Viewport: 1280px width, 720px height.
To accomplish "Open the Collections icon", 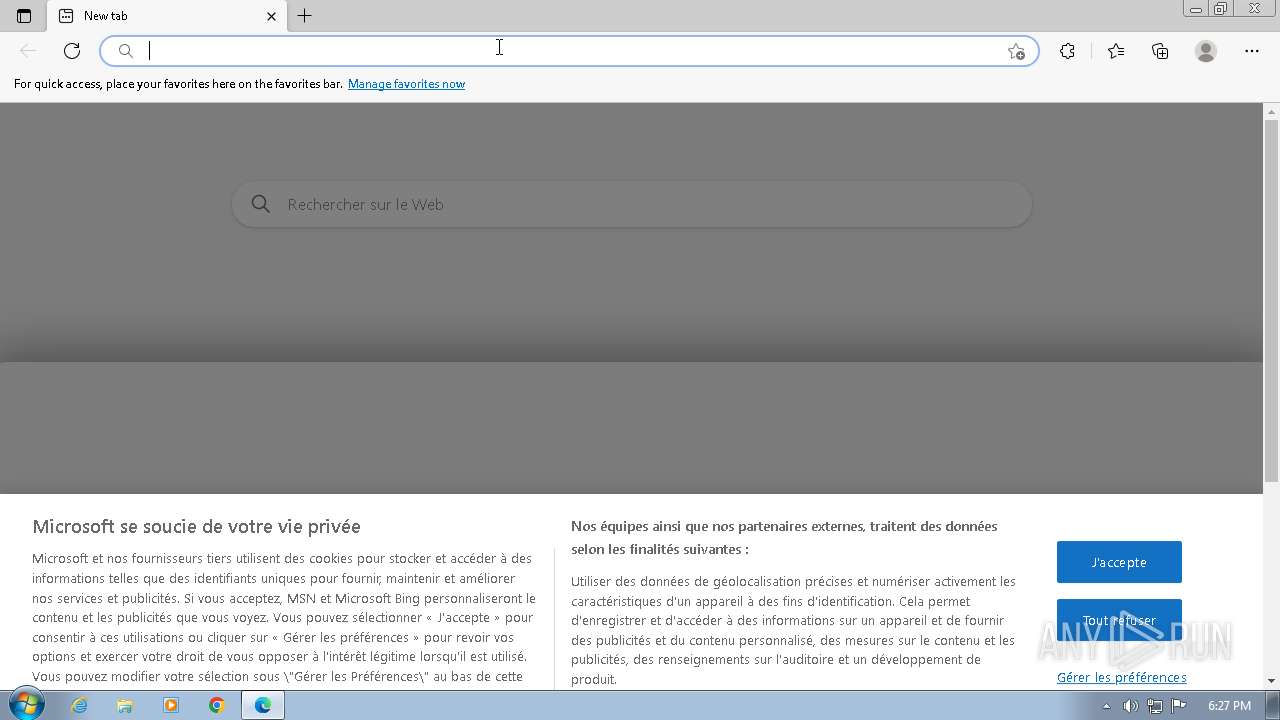I will (x=1160, y=51).
